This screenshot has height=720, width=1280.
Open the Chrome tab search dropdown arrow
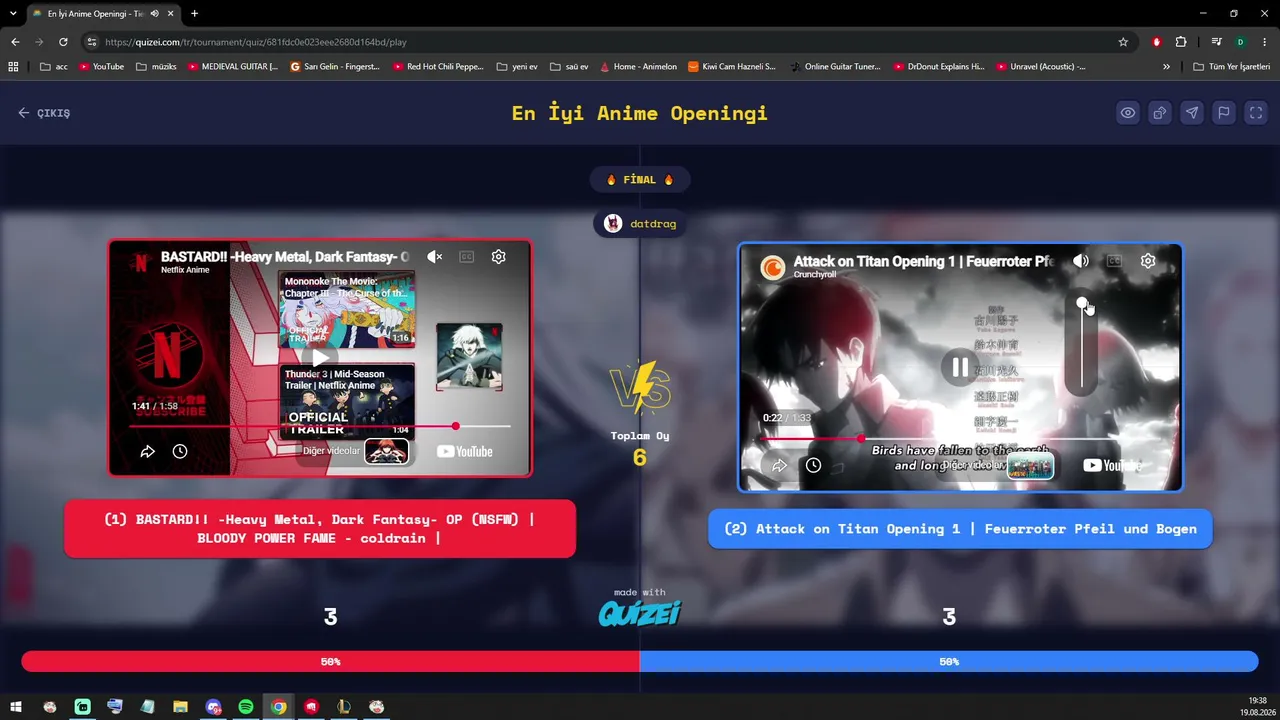(x=13, y=14)
